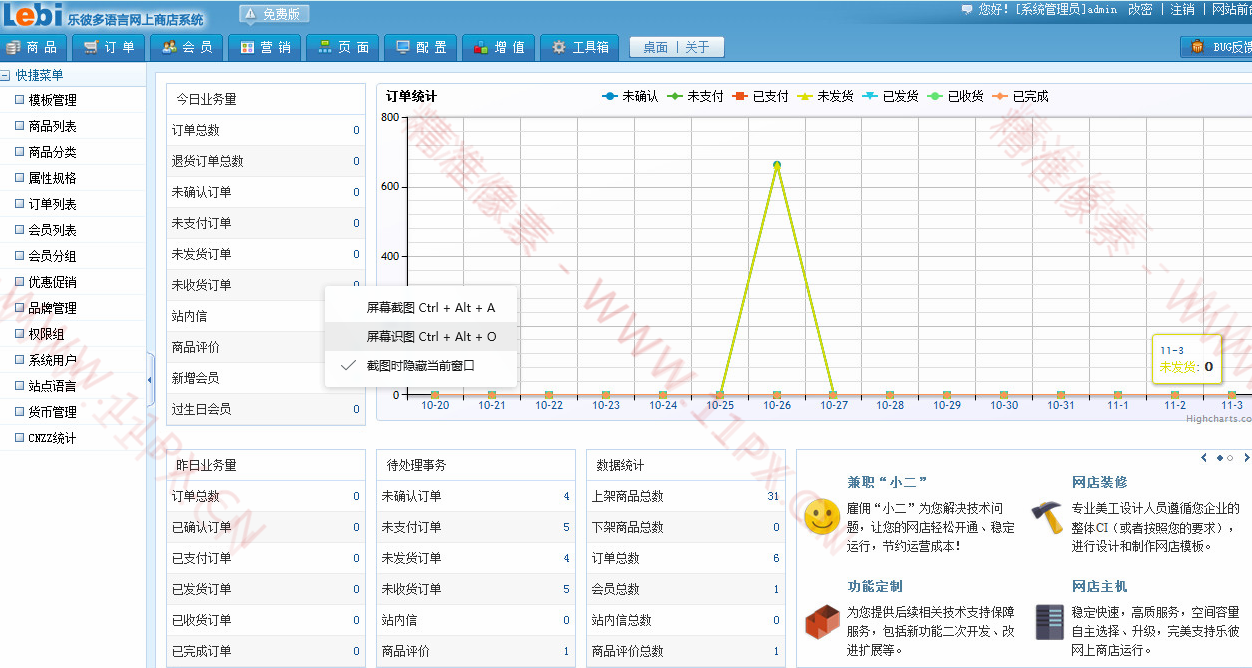Viewport: 1252px width, 668px height.
Task: Go to previous promo slide arrow
Action: point(1205,458)
